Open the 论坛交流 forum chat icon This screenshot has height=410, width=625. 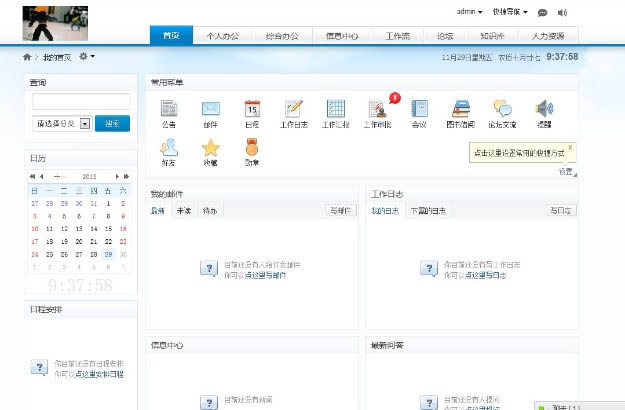pos(502,110)
